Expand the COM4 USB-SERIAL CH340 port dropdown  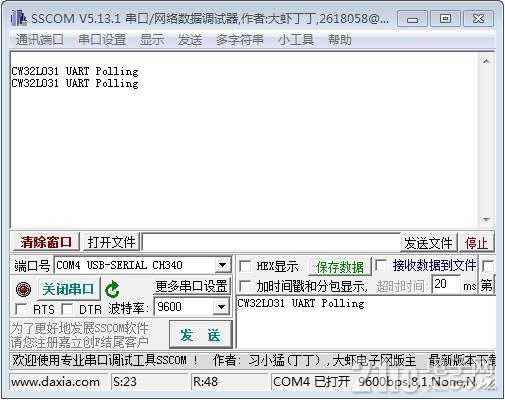[x=222, y=265]
